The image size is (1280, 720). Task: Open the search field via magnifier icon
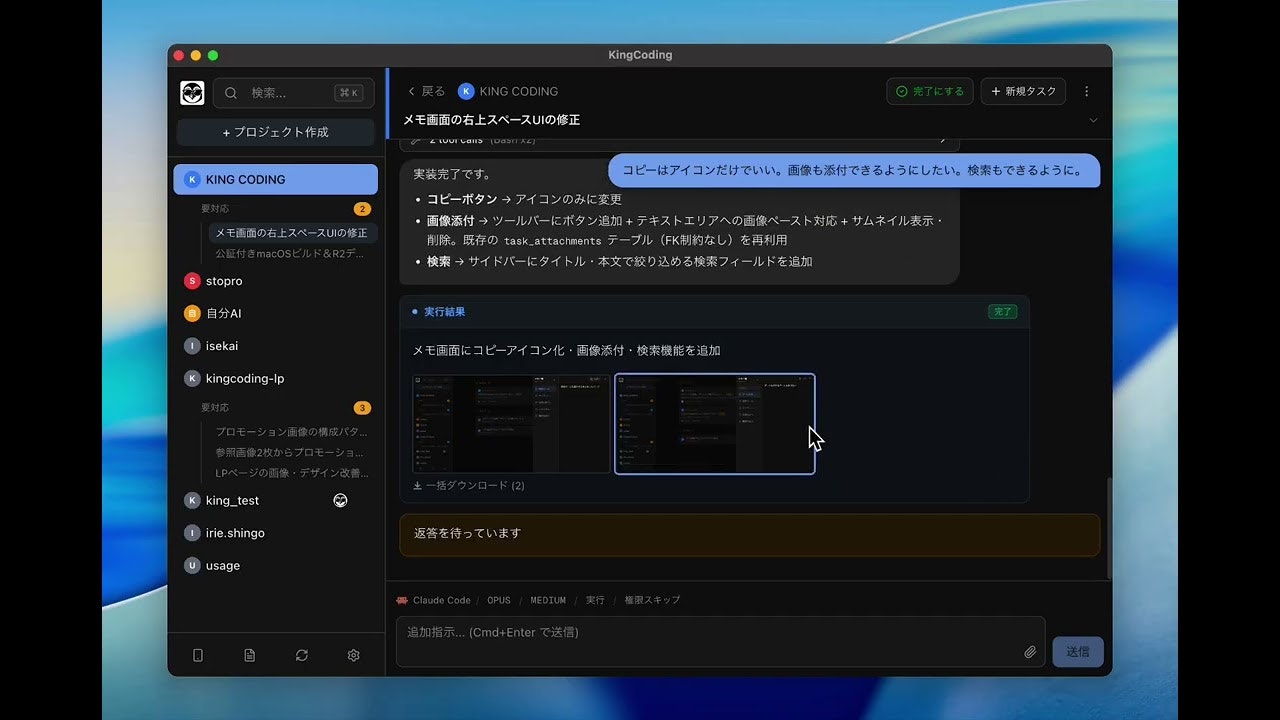point(231,92)
